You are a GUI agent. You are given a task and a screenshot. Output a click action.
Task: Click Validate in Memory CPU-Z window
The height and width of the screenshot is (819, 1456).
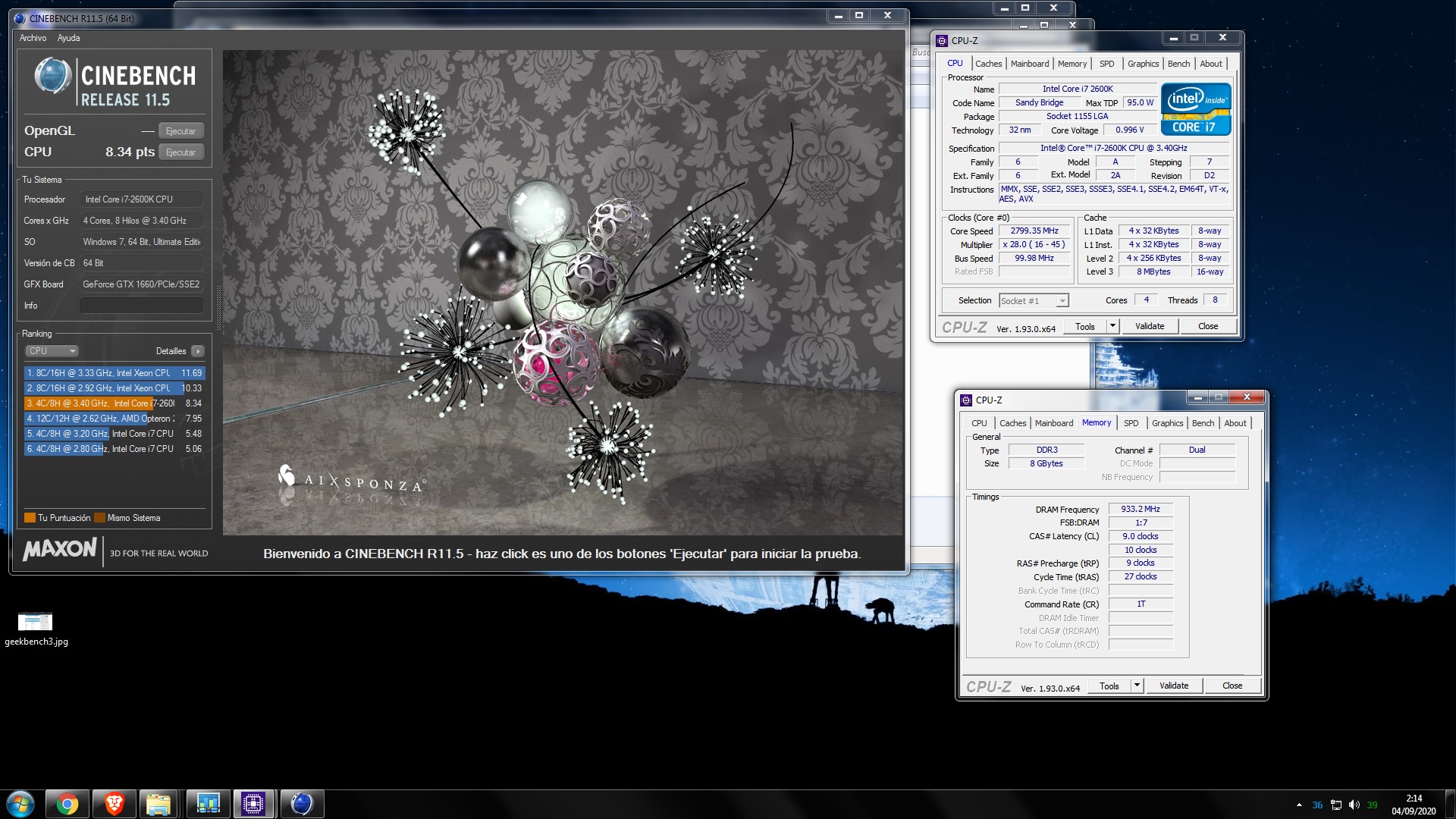1174,686
